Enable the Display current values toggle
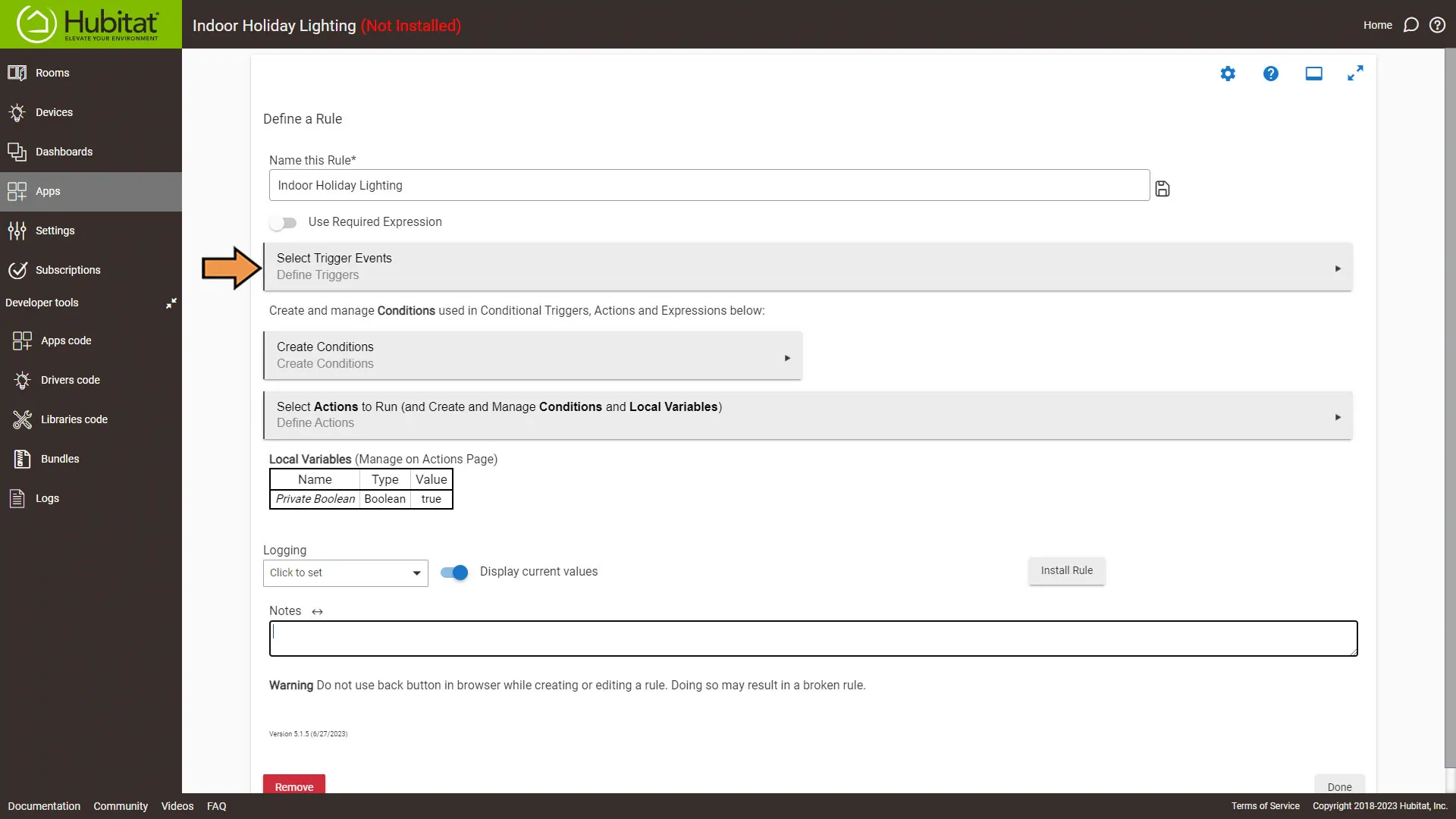Viewport: 1456px width, 819px height. click(454, 572)
